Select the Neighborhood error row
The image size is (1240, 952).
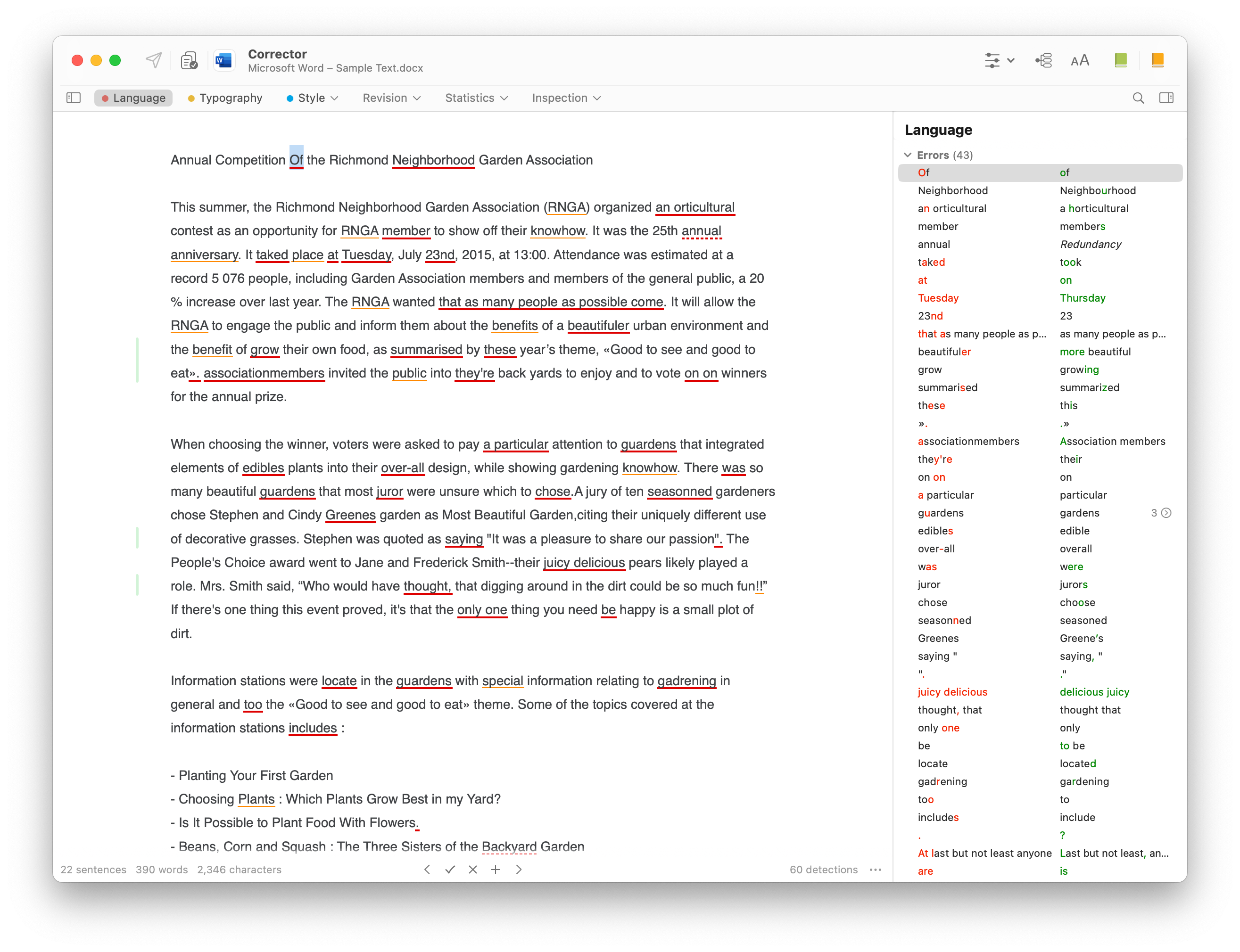coord(1041,191)
